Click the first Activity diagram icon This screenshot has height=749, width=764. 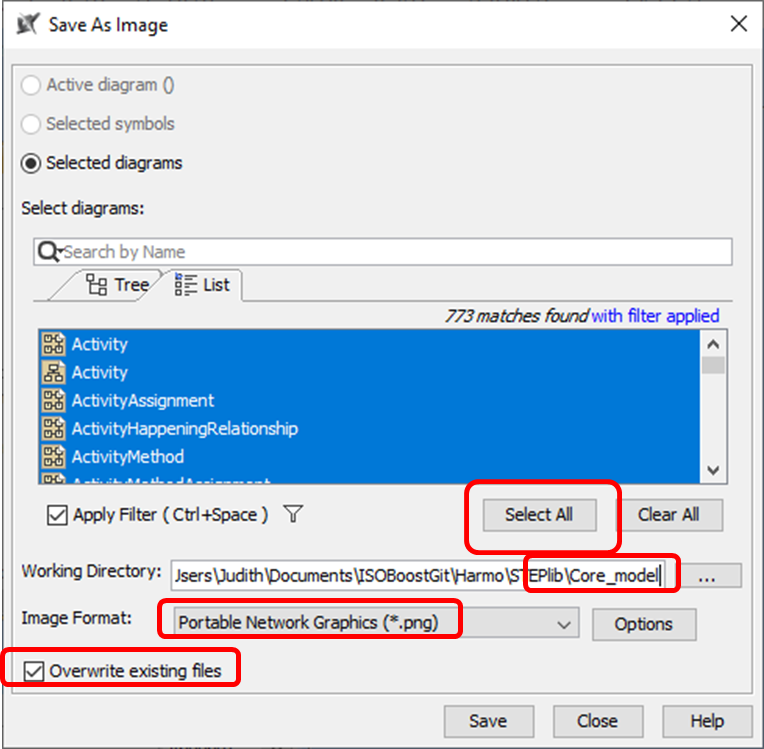(53, 345)
